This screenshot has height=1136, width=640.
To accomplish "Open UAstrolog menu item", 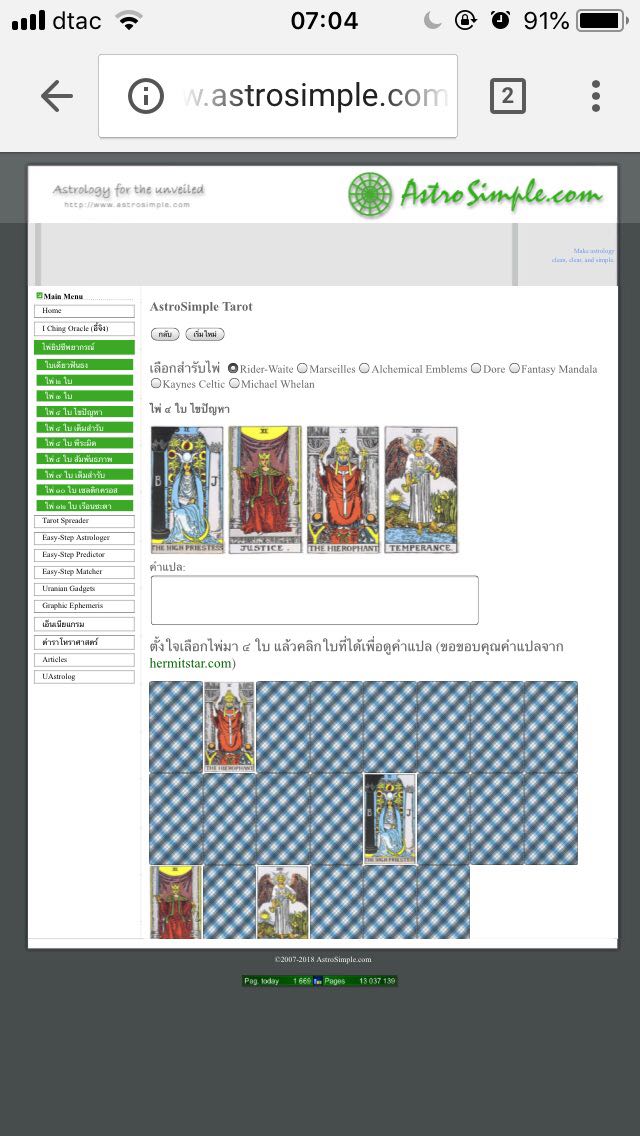I will click(84, 677).
